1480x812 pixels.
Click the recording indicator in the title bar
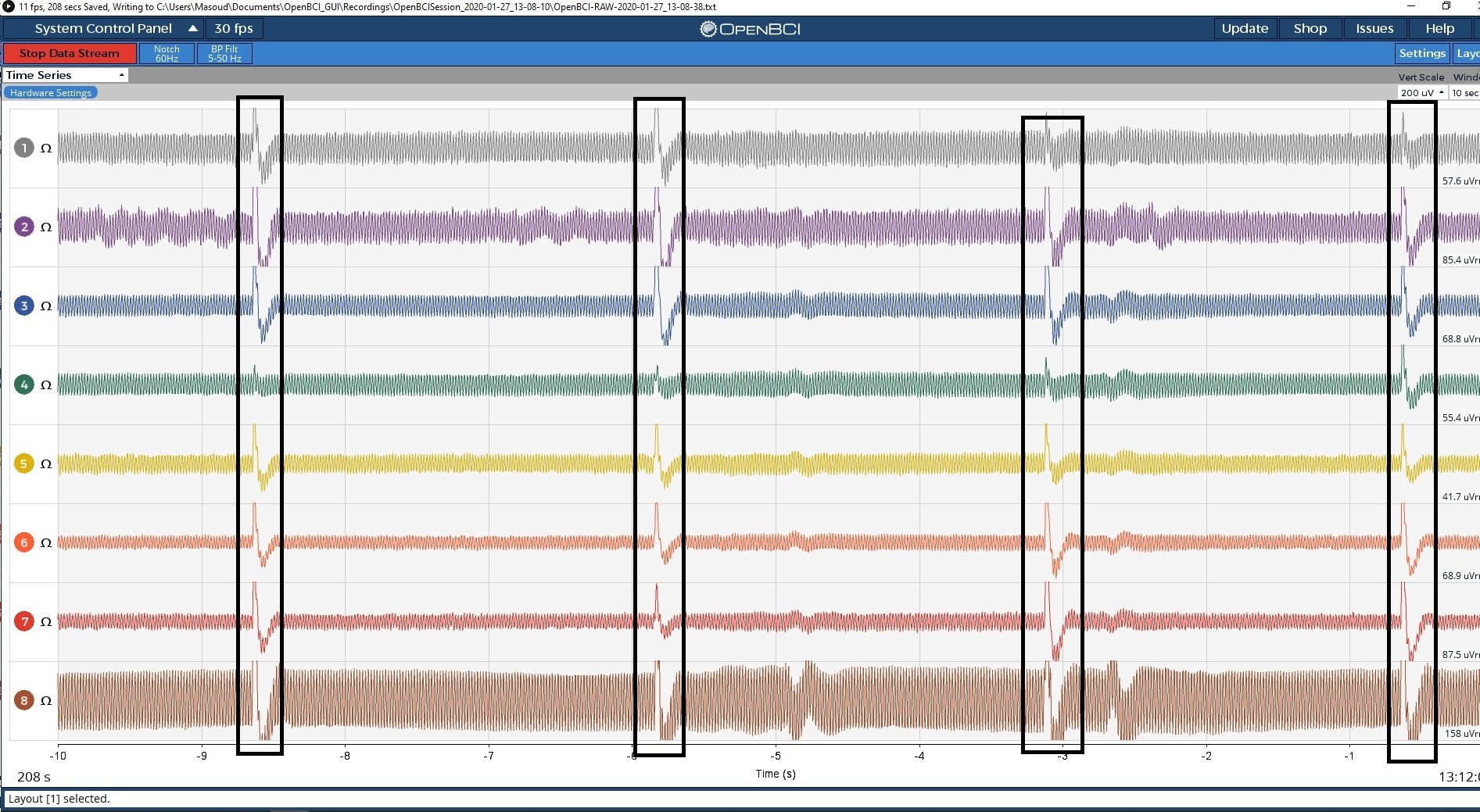(x=7, y=6)
